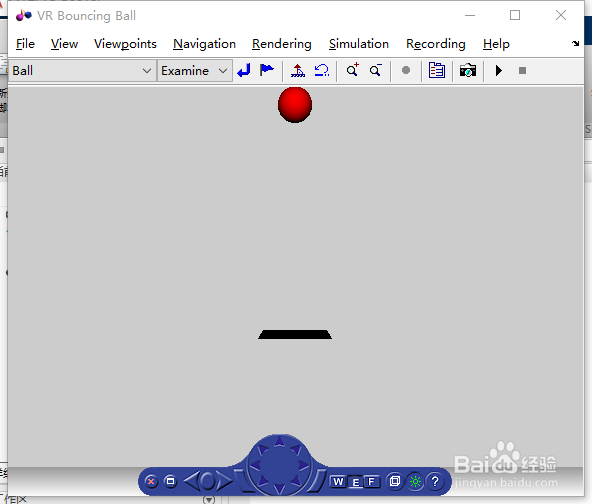Viewport: 592px width, 504px height.
Task: Open the Navigation menu
Action: (x=204, y=44)
